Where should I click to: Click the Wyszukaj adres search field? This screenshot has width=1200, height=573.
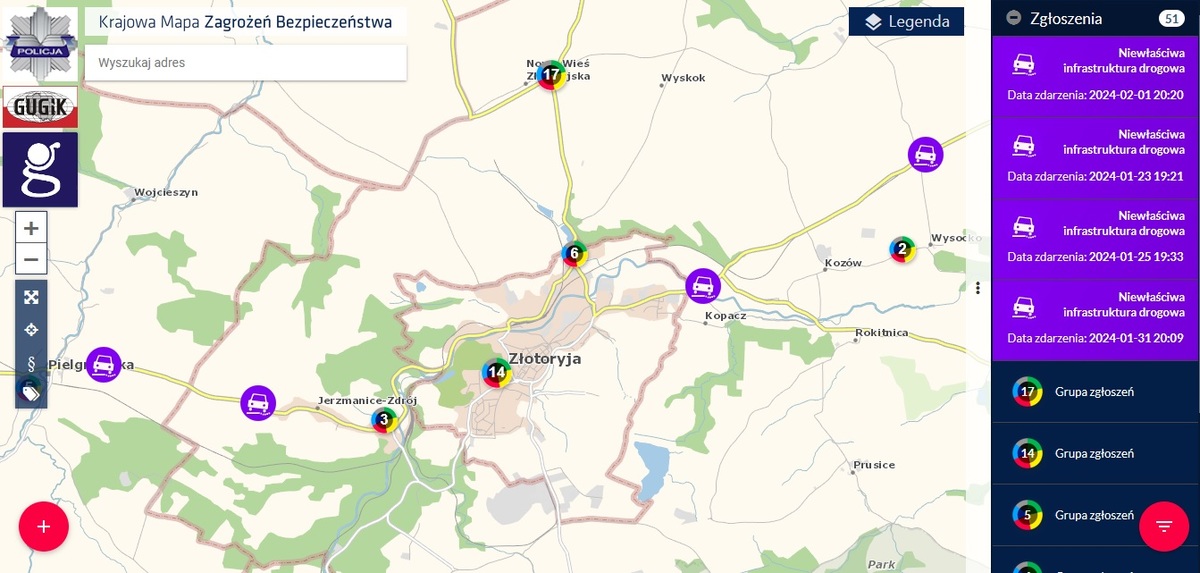click(246, 63)
